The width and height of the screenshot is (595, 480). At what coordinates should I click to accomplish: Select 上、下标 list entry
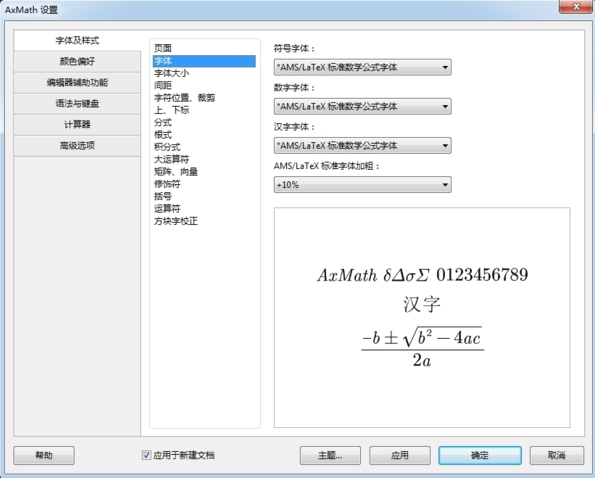[204, 110]
